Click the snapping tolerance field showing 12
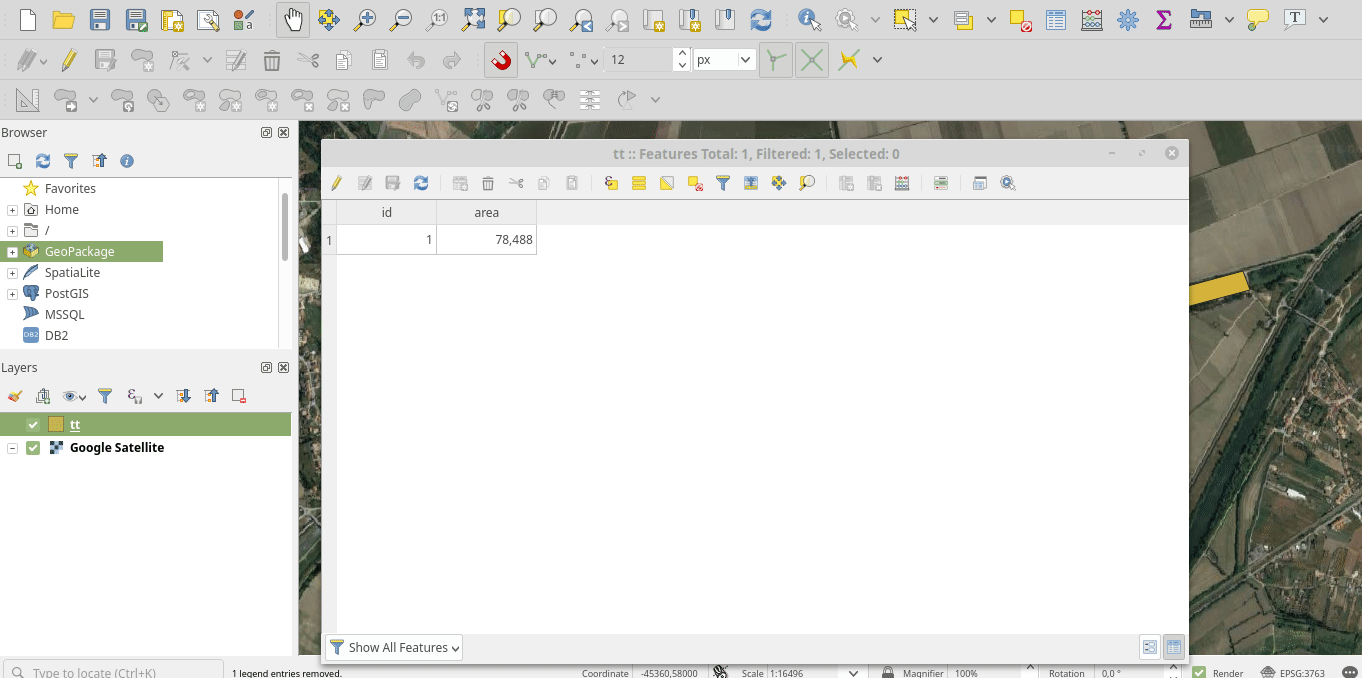Screen dimensions: 1362x678 (638, 60)
